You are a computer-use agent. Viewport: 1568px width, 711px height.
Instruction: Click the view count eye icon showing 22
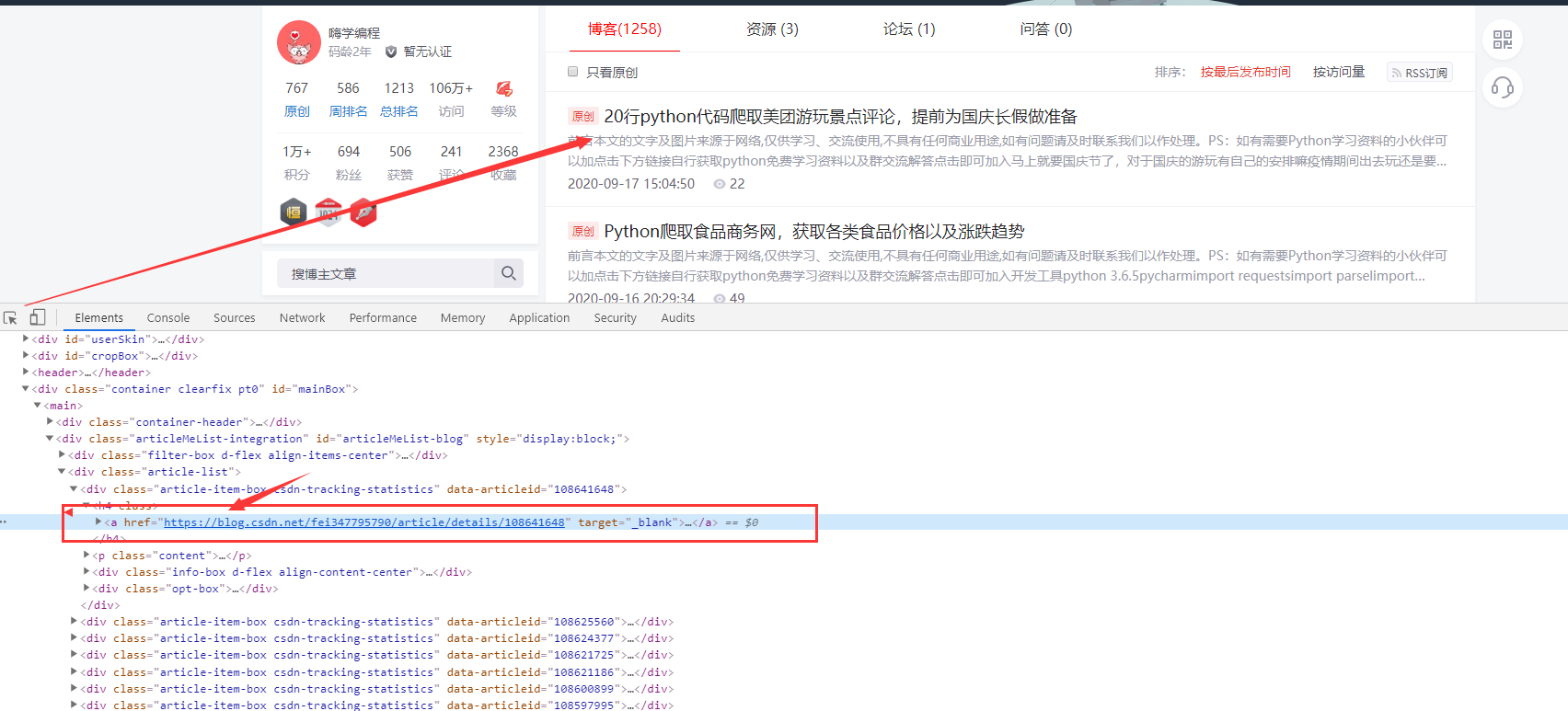pyautogui.click(x=720, y=184)
